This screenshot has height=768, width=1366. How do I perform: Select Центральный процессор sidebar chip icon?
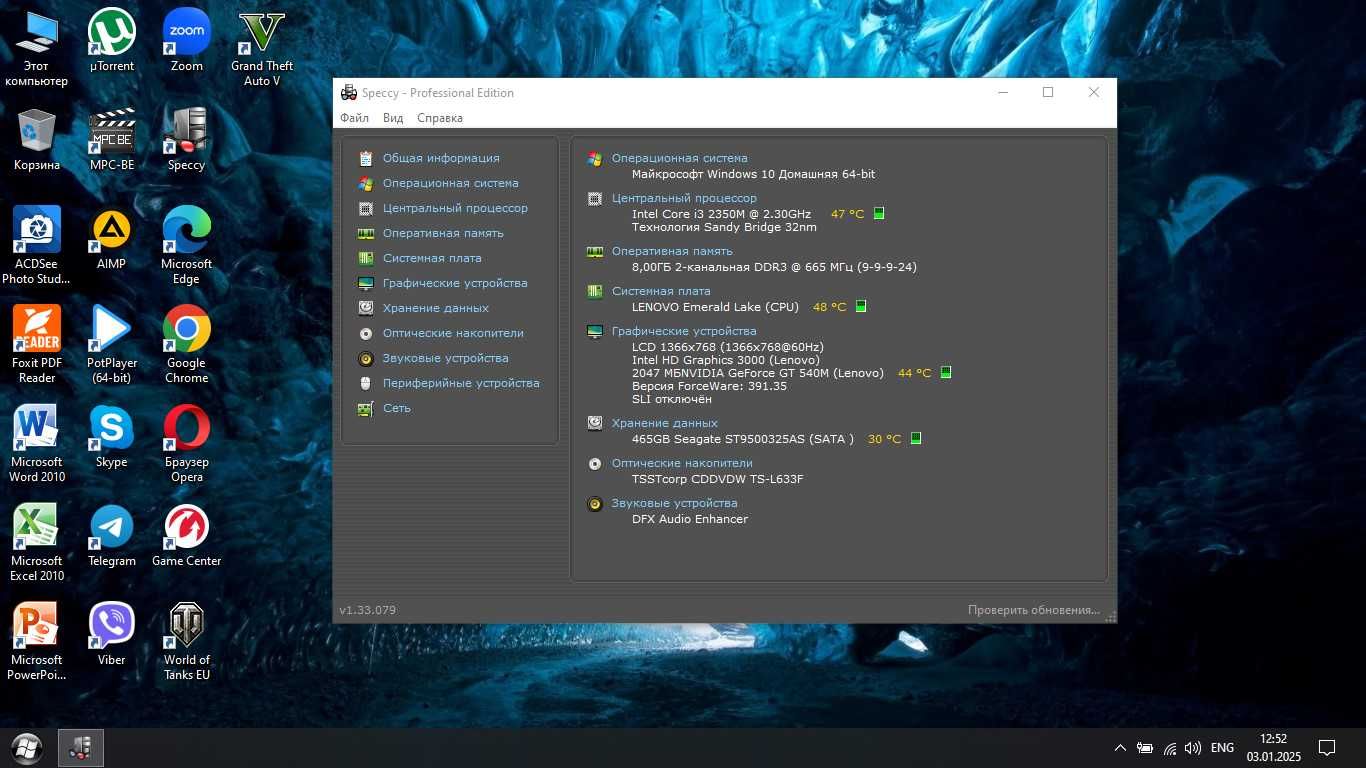coord(366,208)
